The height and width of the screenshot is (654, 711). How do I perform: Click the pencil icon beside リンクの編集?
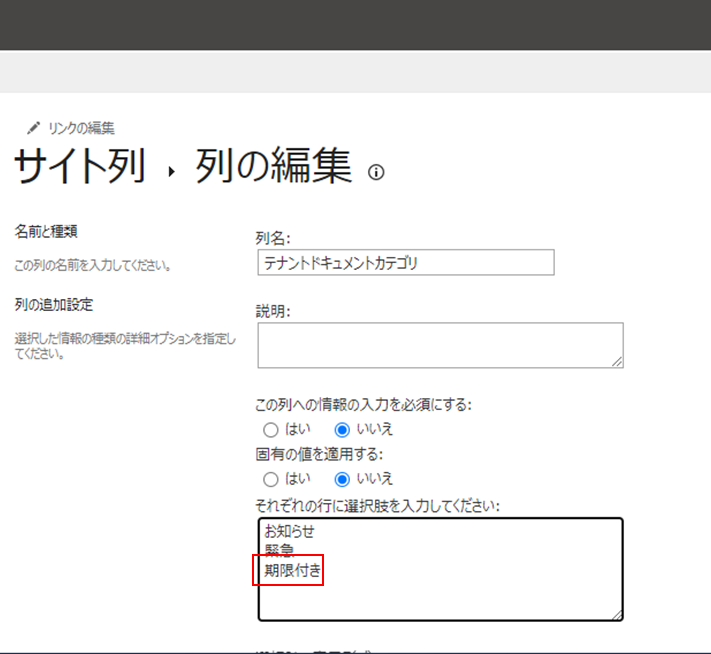33,128
